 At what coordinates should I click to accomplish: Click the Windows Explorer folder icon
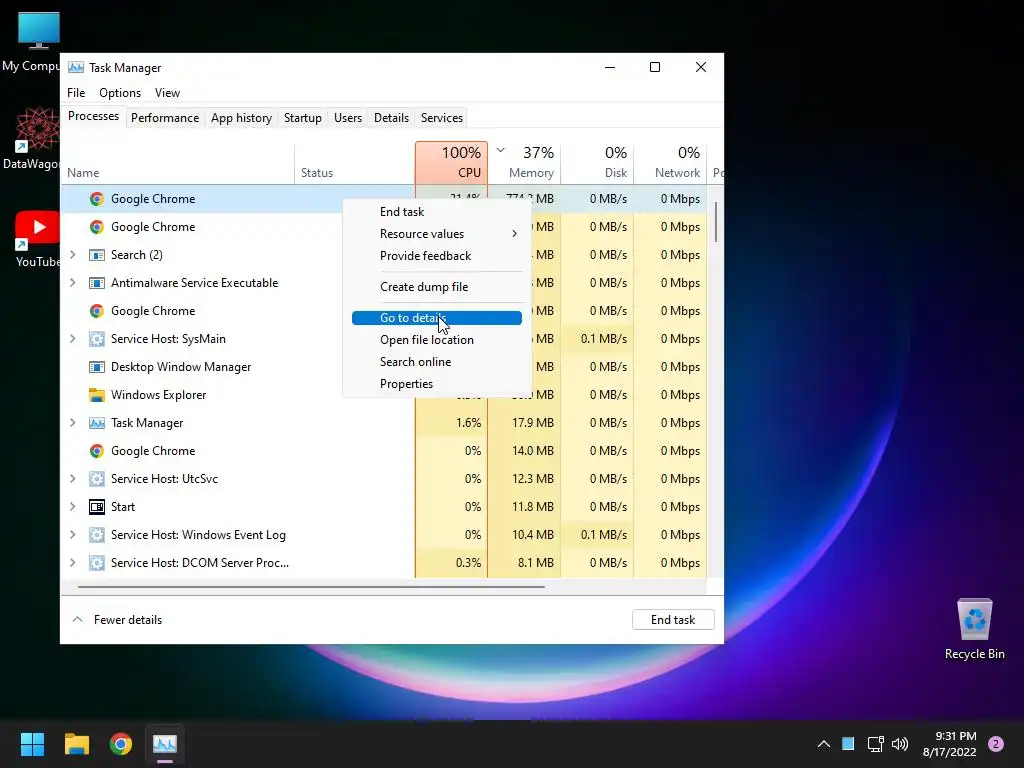coord(97,395)
